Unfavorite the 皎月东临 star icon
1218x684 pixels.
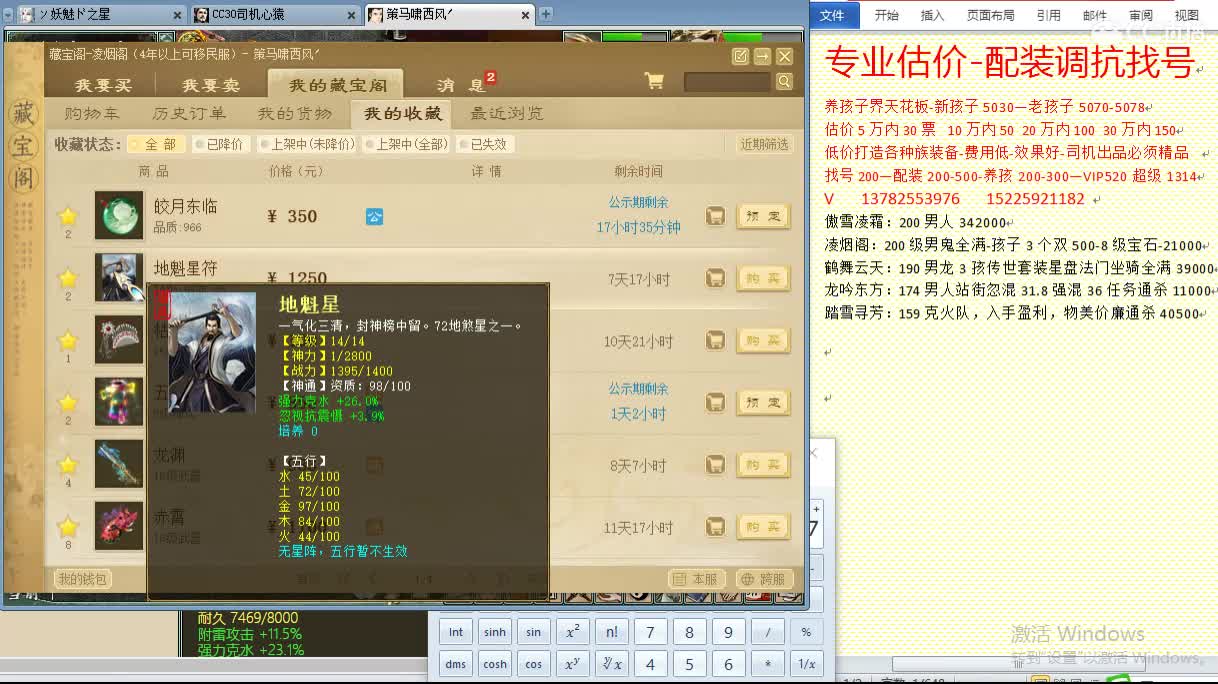[x=68, y=215]
